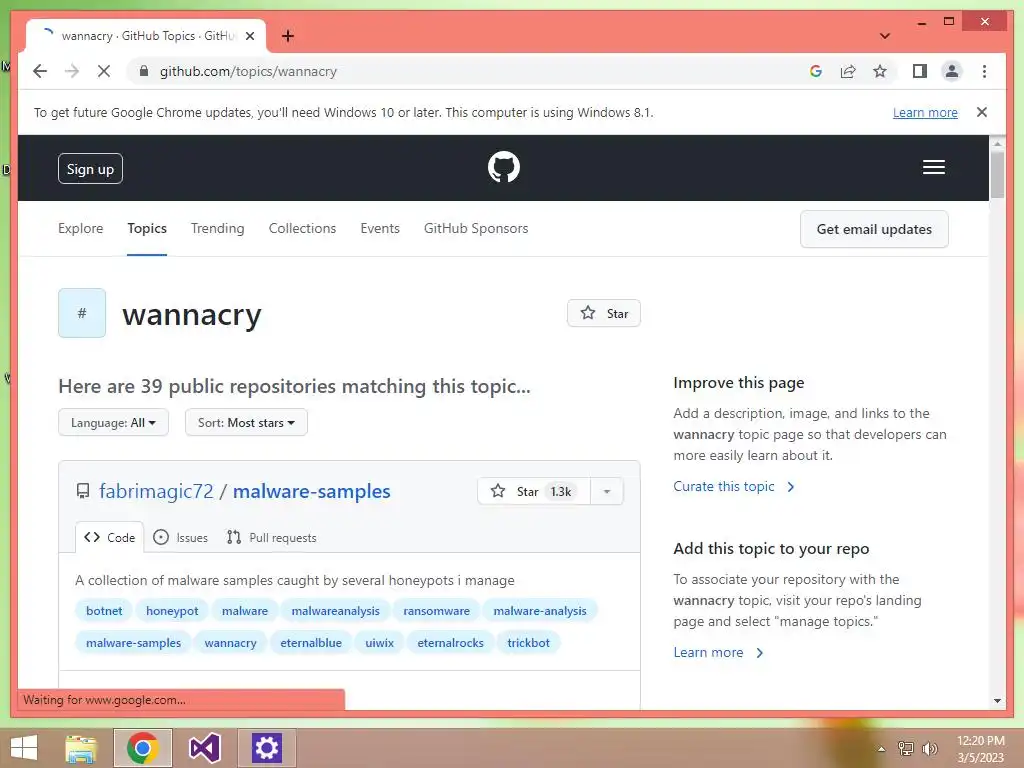Click the hashtag topic icon beside wannacry

point(82,313)
